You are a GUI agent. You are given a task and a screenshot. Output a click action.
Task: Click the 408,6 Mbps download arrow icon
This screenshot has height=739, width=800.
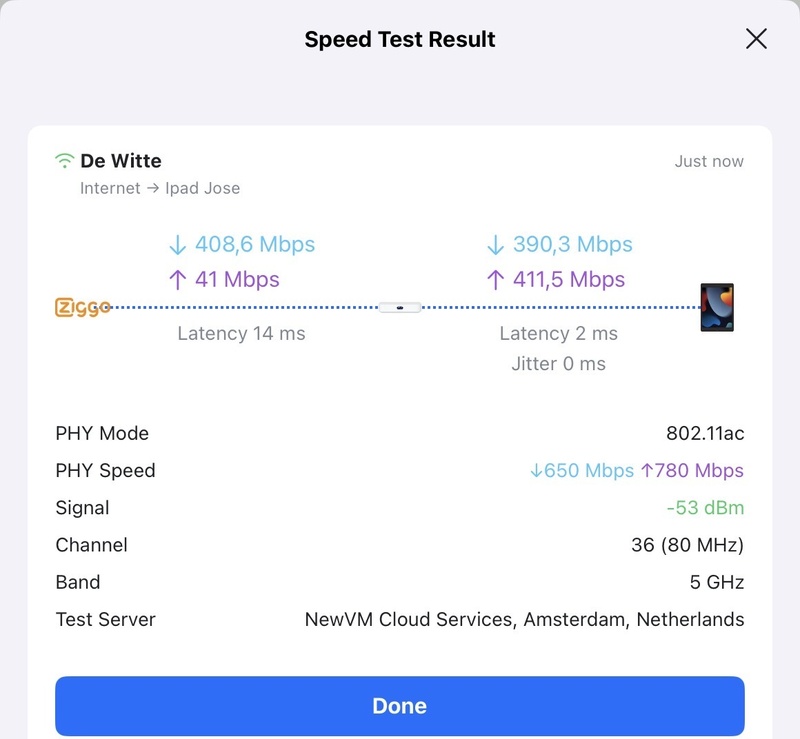[178, 244]
